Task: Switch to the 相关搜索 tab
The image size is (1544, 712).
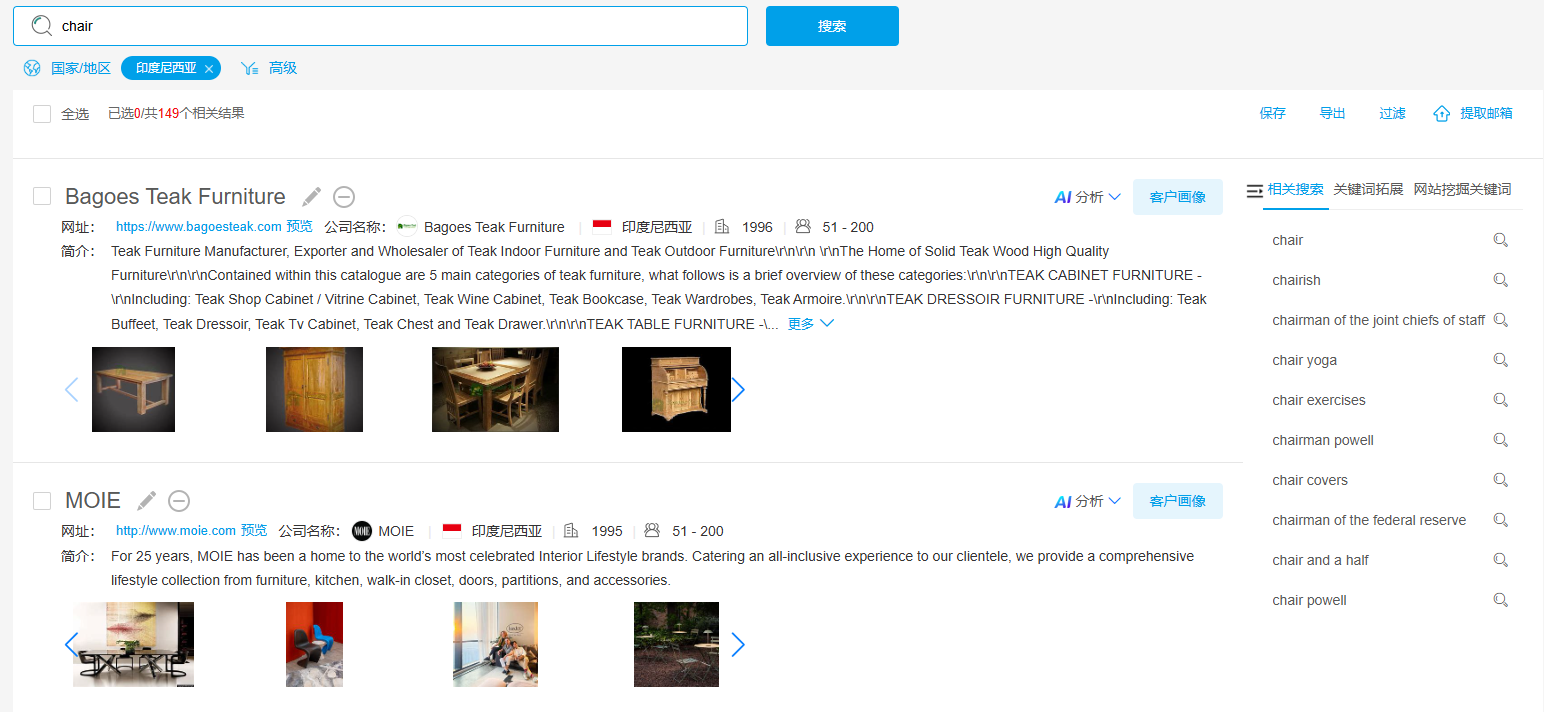Action: (x=1296, y=189)
